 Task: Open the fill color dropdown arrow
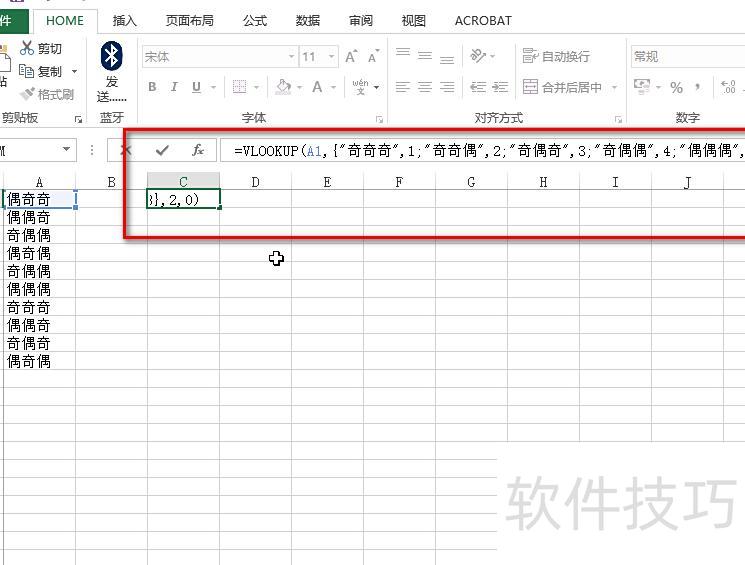click(x=299, y=87)
